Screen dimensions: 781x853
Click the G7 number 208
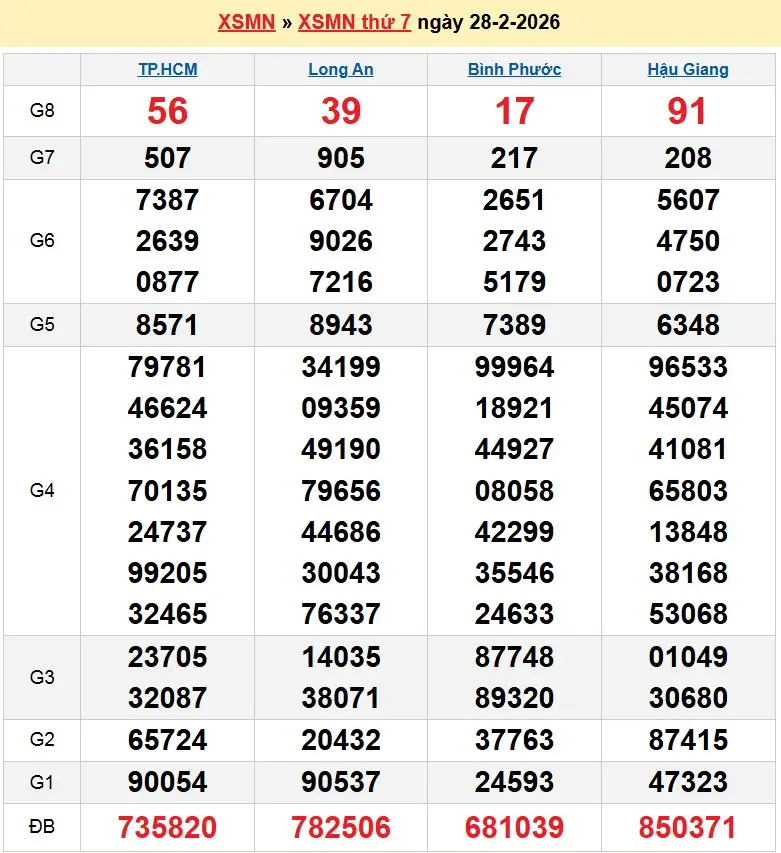click(x=688, y=158)
